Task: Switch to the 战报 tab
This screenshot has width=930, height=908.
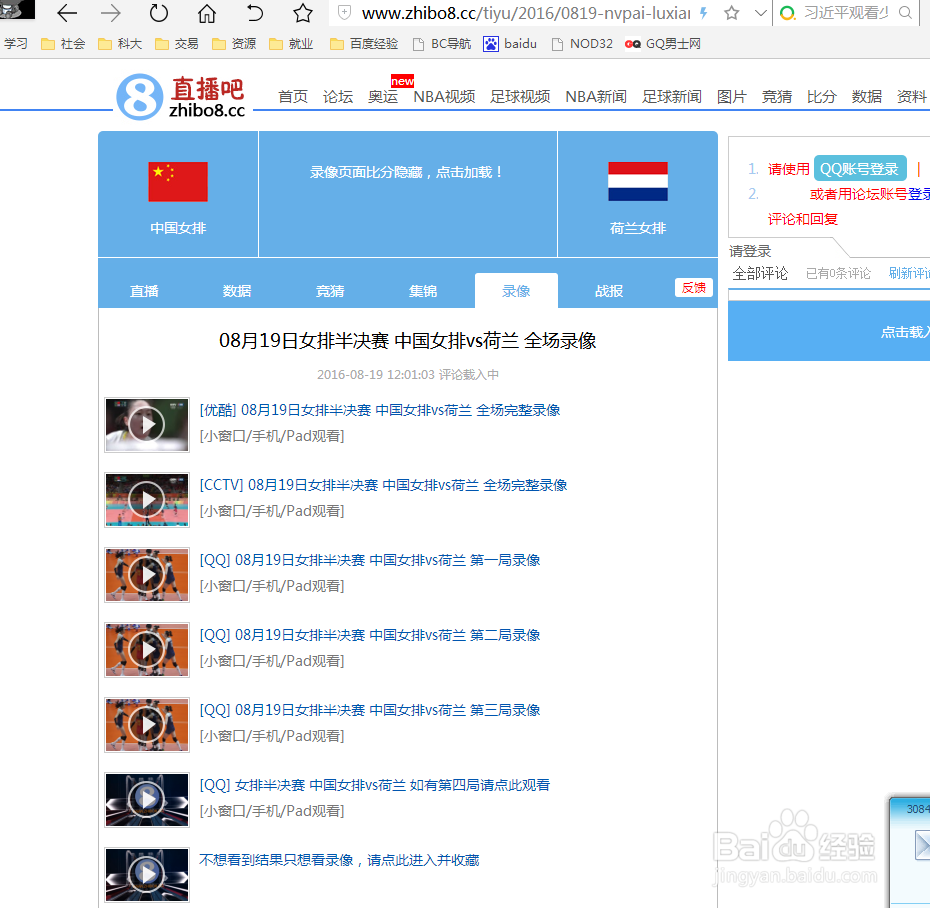Action: 608,290
